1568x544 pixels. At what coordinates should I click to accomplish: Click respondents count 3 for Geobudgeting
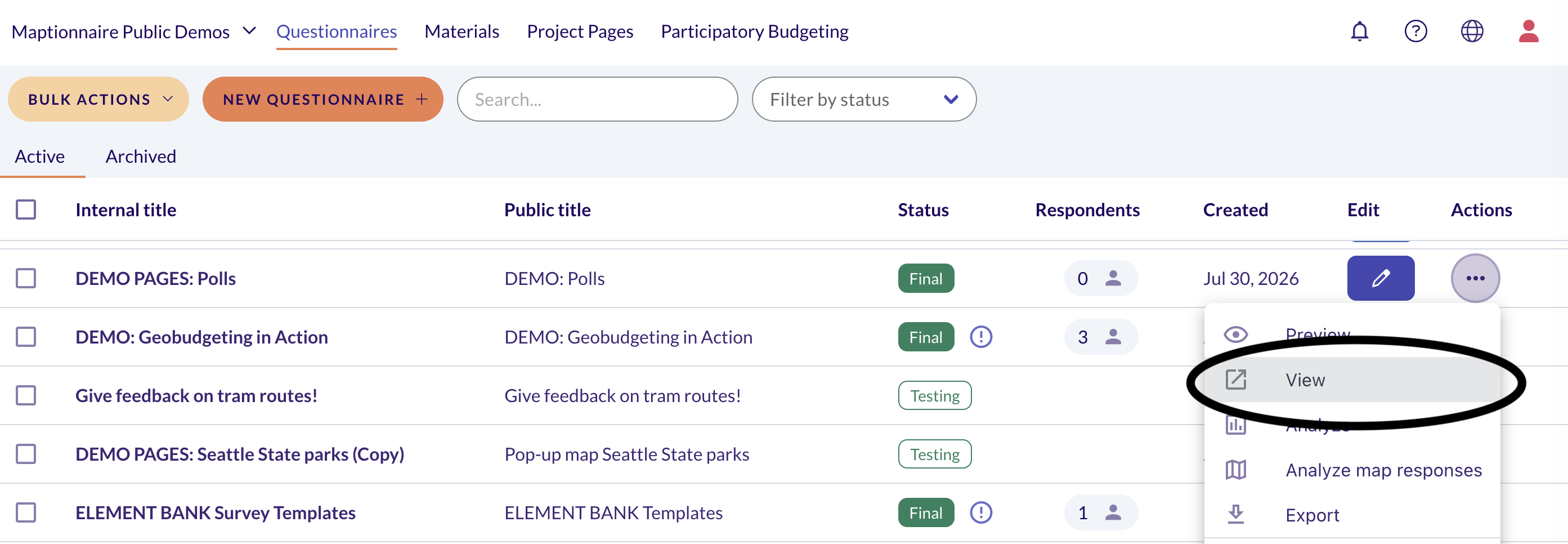pyautogui.click(x=1100, y=337)
